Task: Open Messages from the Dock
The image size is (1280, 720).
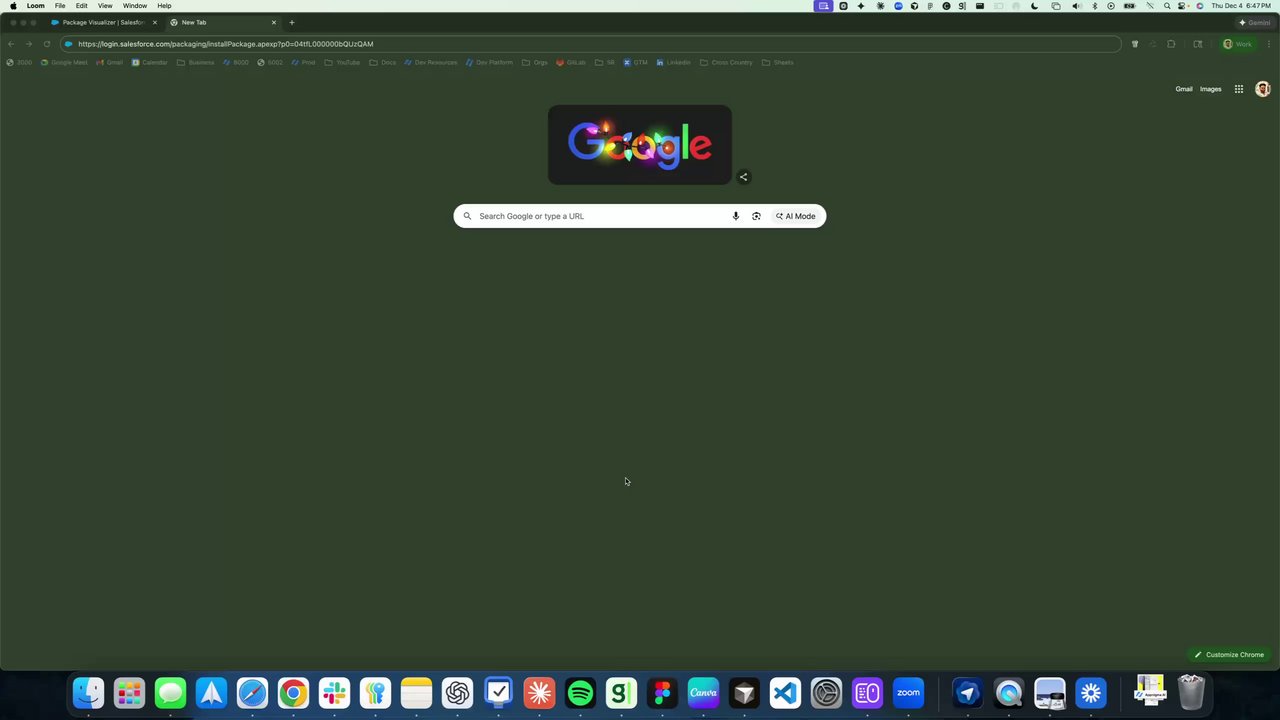Action: [x=170, y=693]
